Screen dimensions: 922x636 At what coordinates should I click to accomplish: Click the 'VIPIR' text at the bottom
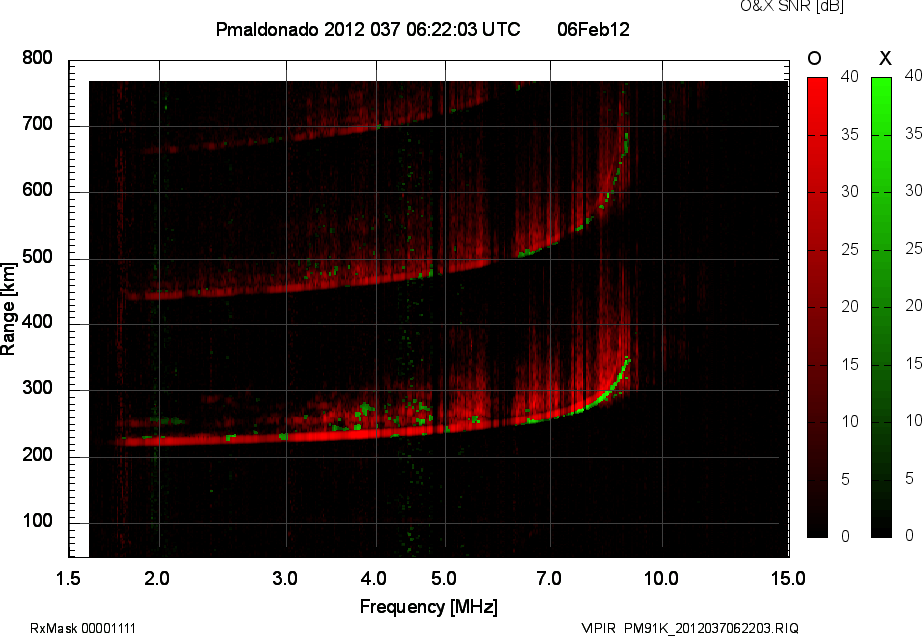pos(598,628)
